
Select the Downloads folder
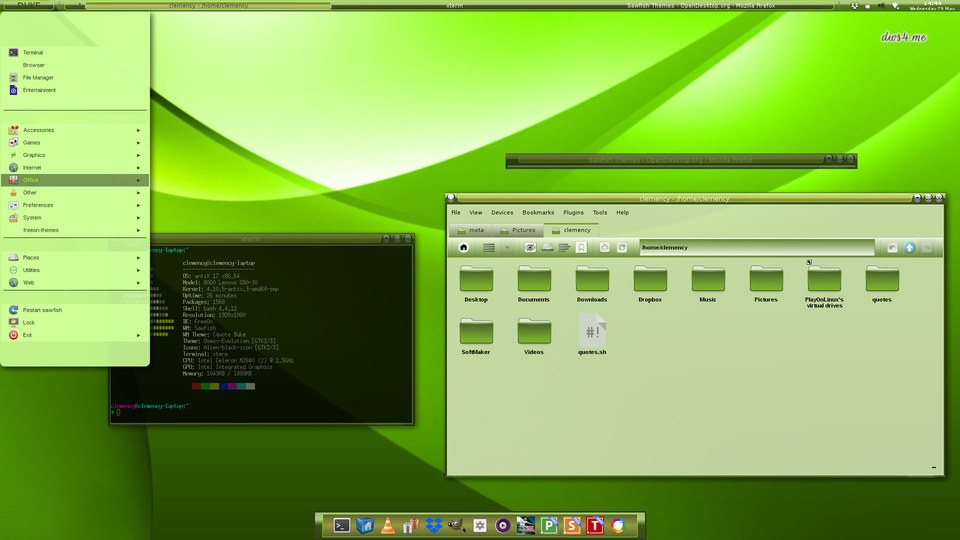(592, 283)
